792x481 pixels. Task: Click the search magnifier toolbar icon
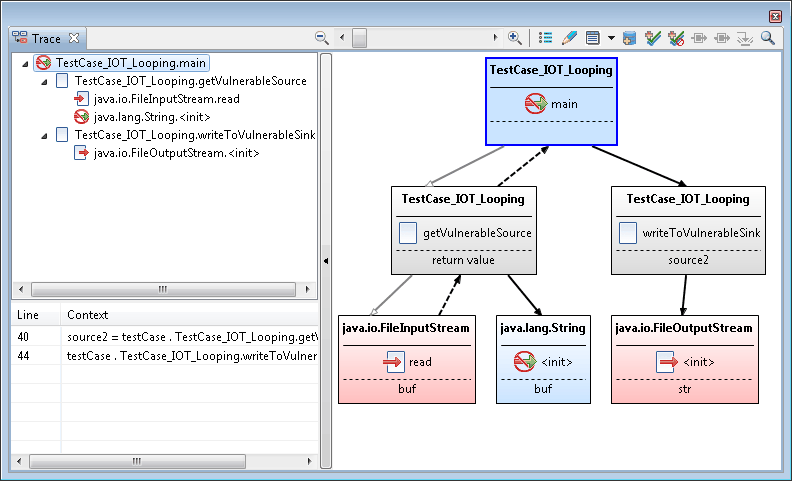click(x=768, y=38)
